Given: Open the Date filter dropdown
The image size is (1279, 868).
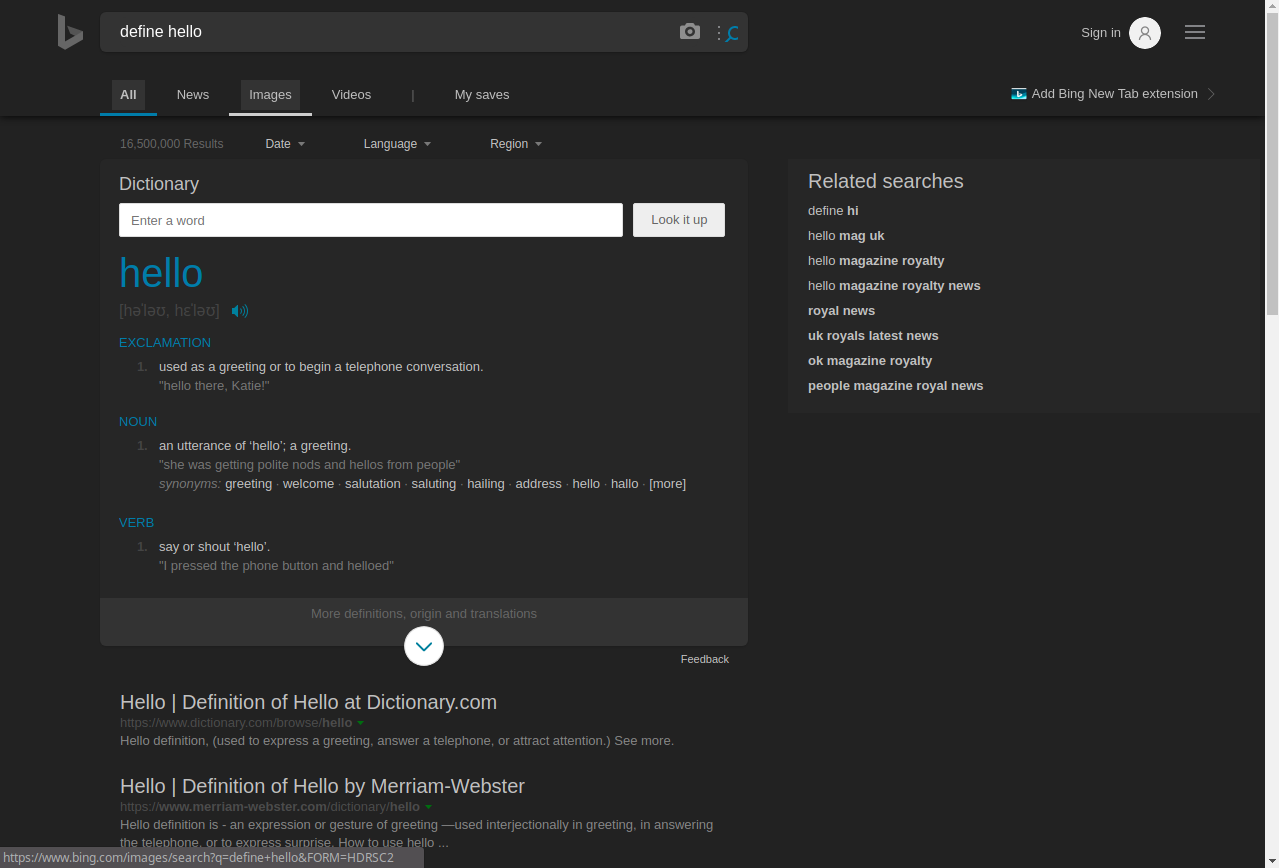Looking at the screenshot, I should click(285, 143).
